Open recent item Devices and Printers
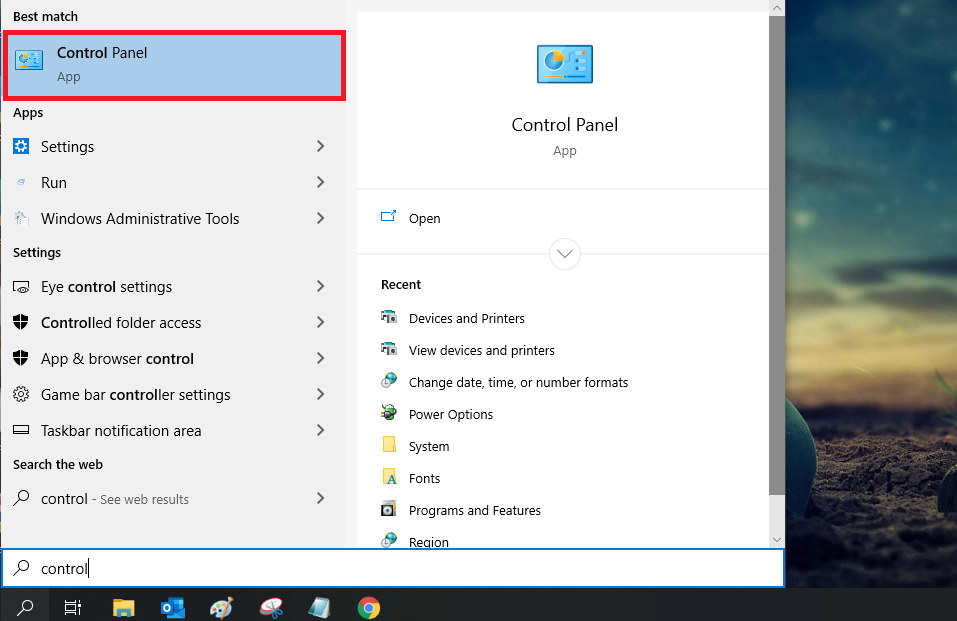The height and width of the screenshot is (621, 957). click(466, 319)
